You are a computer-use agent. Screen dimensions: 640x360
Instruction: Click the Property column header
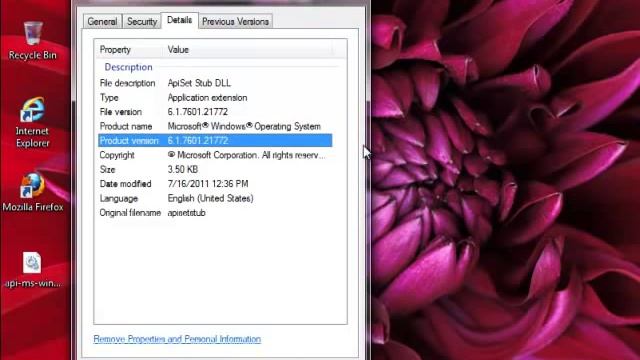[130, 50]
